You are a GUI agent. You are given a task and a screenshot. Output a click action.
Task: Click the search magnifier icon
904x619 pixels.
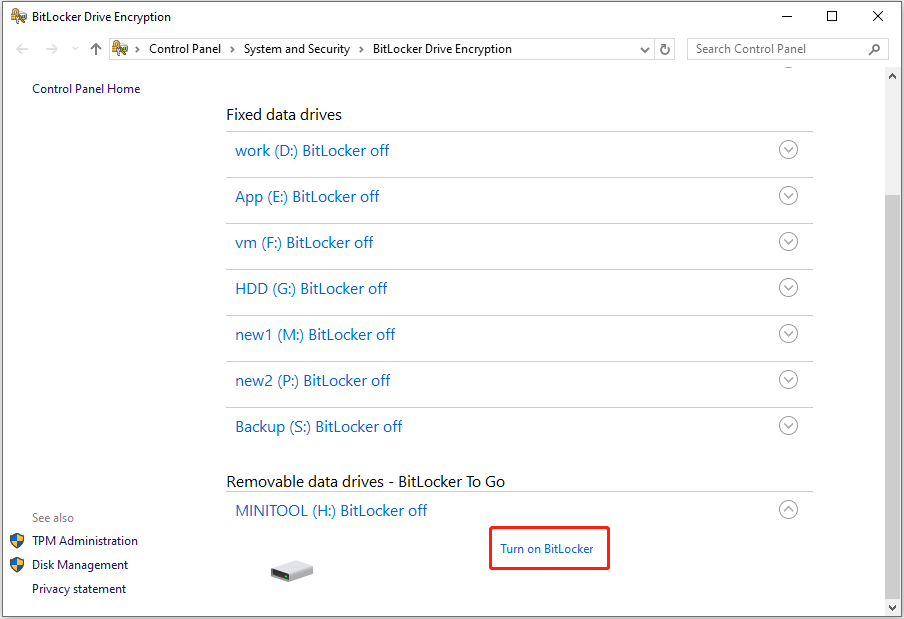coord(874,49)
